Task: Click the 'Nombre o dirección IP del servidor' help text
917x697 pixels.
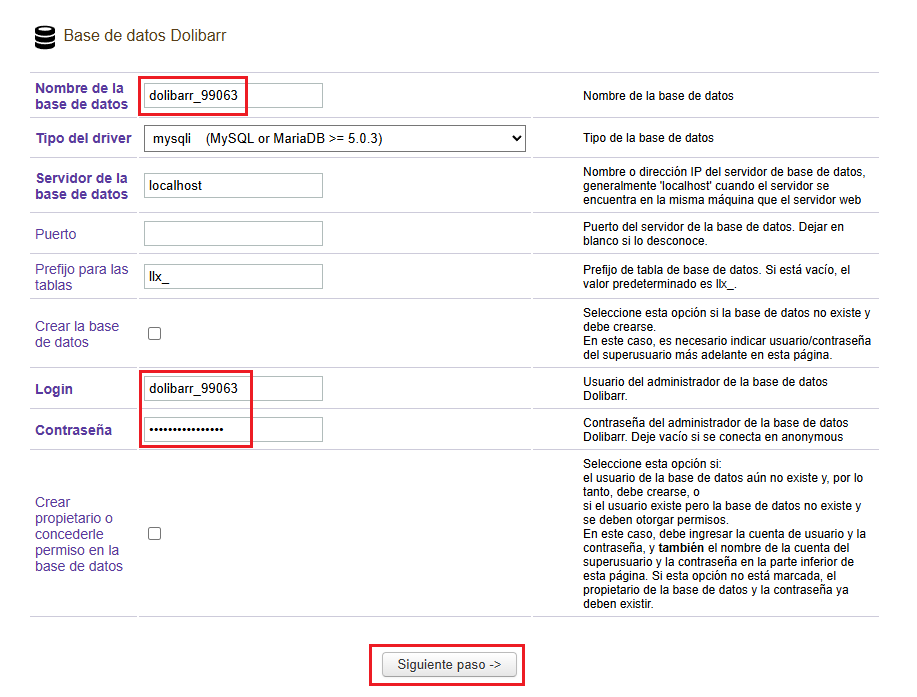Action: pos(724,186)
